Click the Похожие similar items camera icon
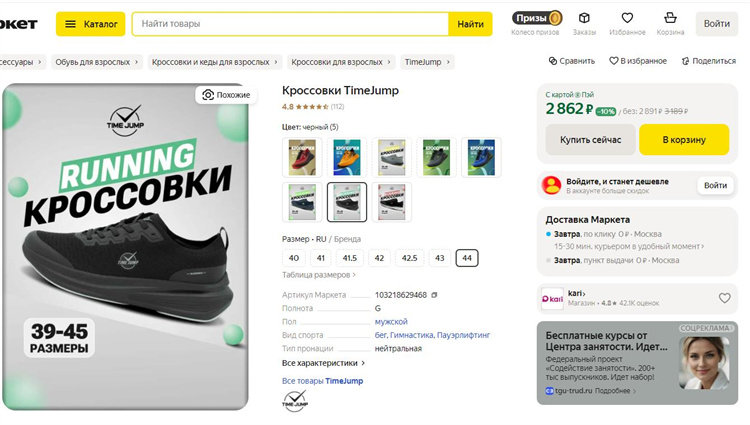The image size is (750, 425). (x=208, y=95)
